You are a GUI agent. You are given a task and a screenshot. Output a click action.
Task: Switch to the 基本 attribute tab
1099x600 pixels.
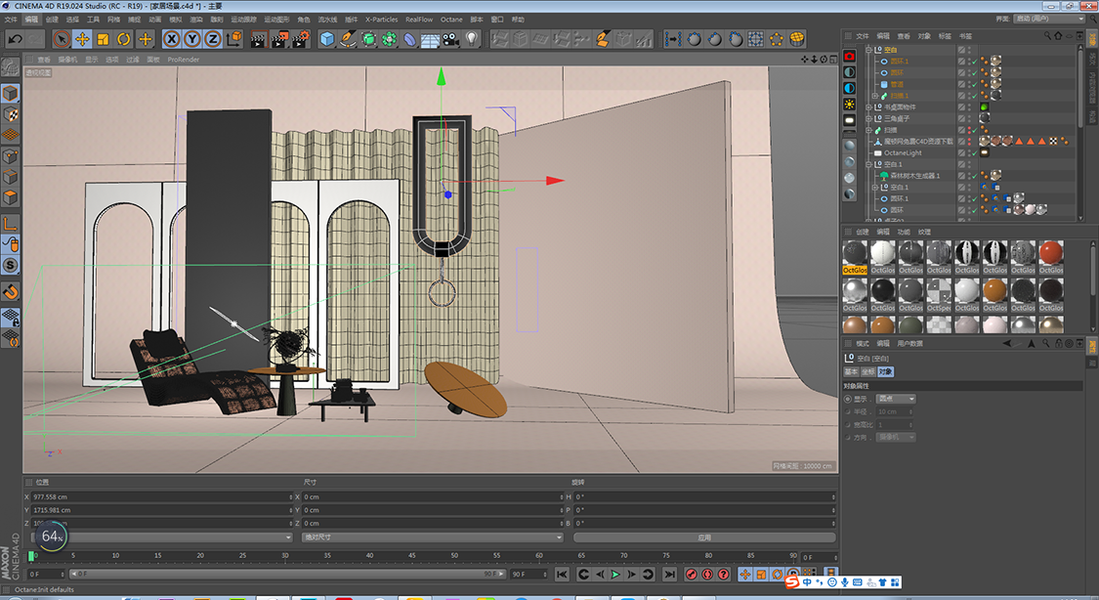click(x=851, y=371)
